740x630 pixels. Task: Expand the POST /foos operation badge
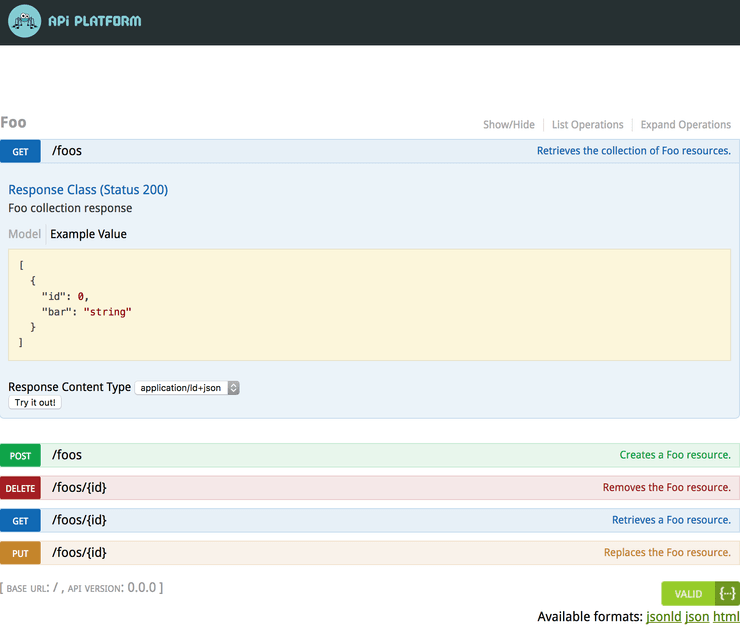20,455
